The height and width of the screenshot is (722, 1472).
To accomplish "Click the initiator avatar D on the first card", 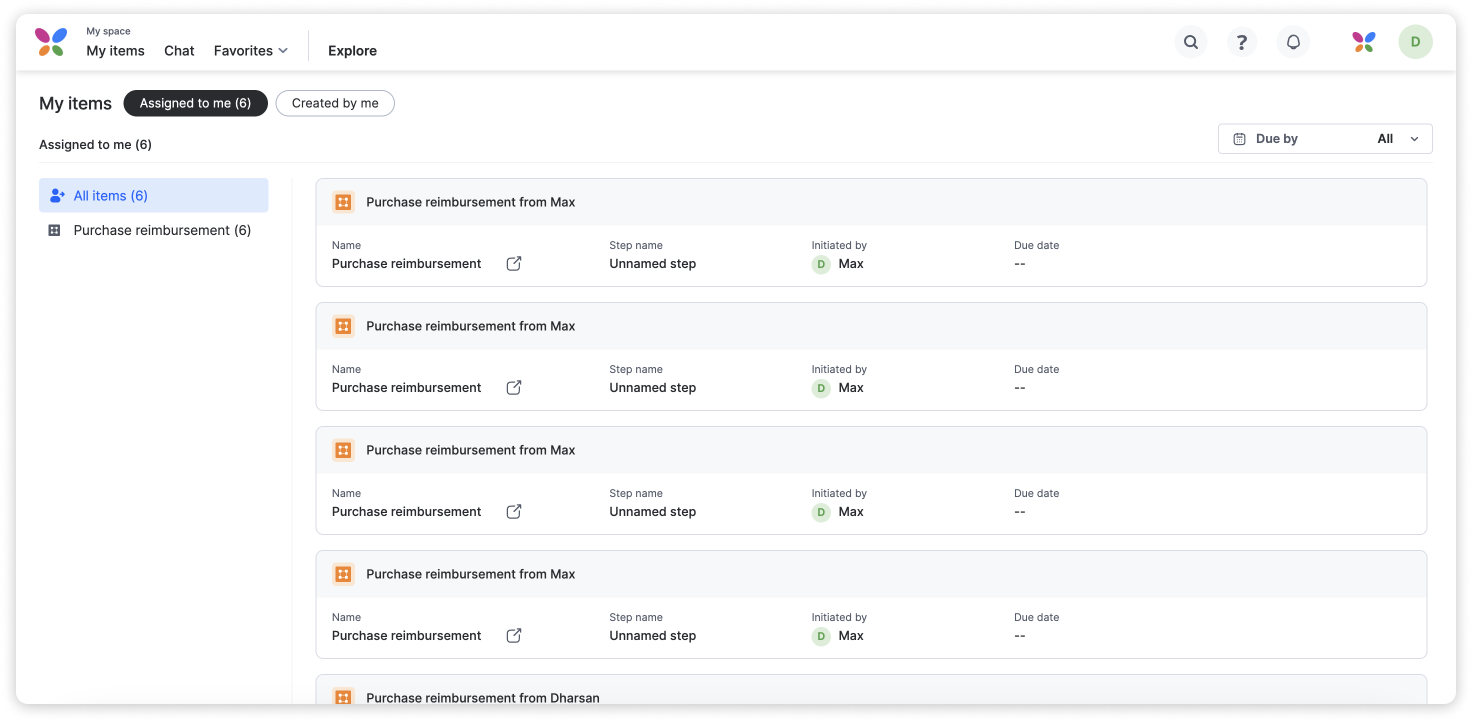I will click(821, 265).
